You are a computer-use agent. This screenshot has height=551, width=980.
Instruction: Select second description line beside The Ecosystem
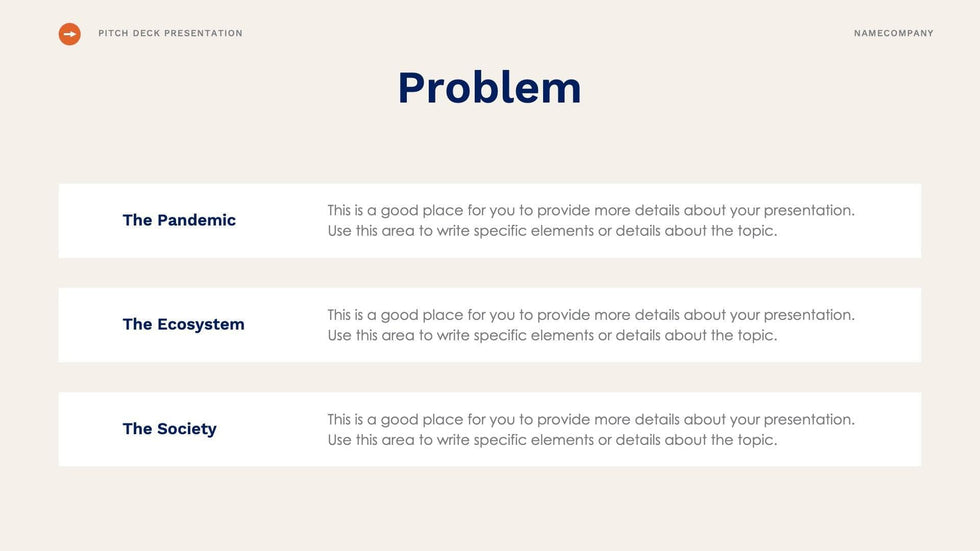[552, 335]
